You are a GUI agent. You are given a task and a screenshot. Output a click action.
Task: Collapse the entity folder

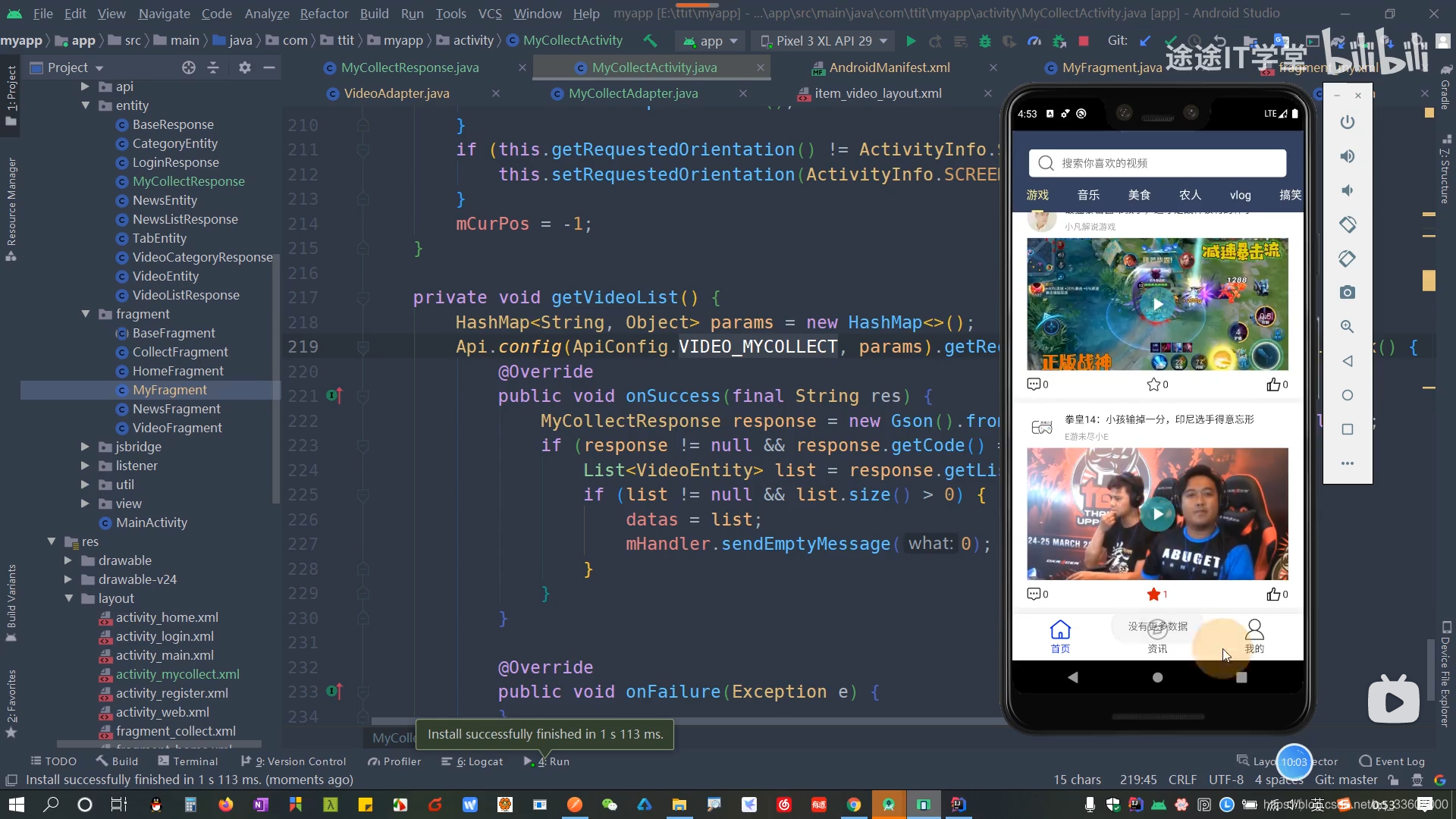[85, 105]
